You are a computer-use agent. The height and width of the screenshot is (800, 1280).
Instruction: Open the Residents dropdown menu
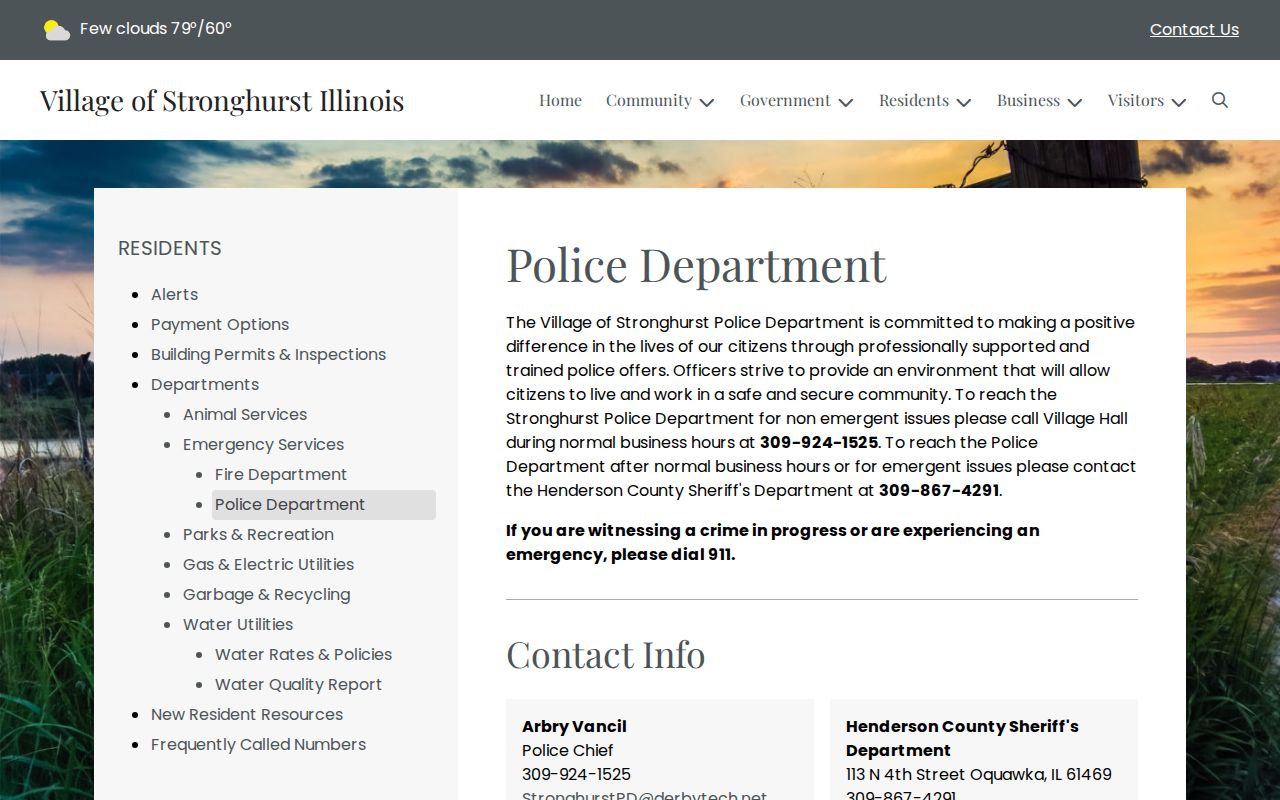[x=925, y=101]
